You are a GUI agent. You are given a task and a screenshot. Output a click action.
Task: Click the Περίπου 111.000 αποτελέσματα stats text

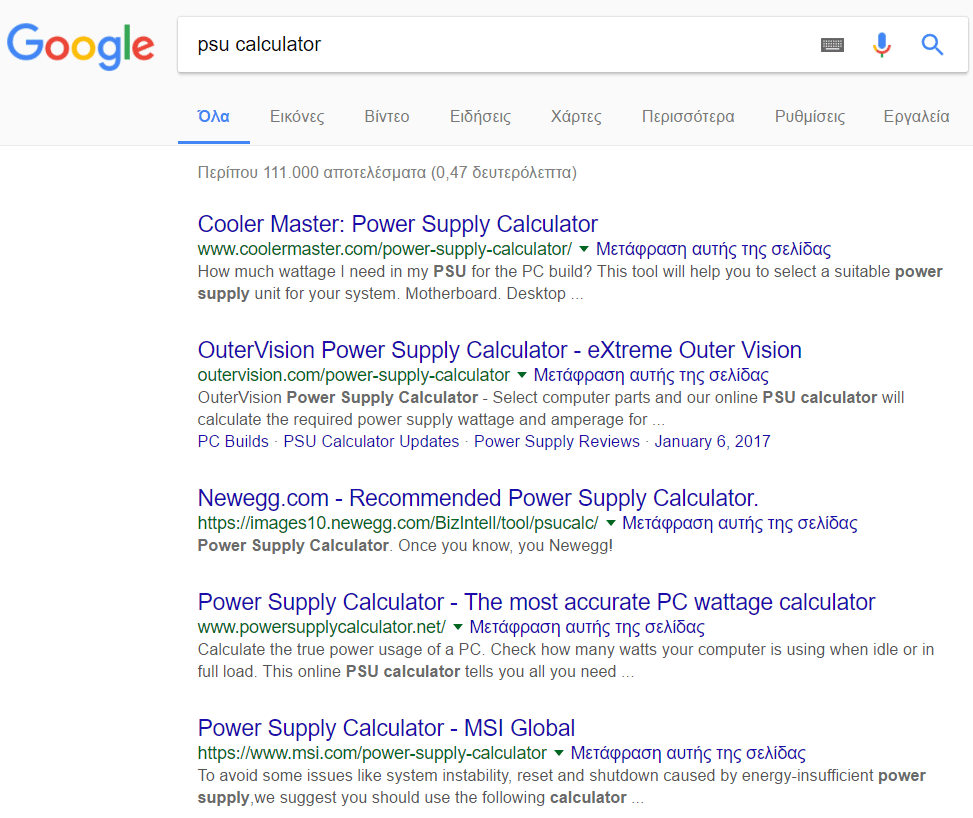[387, 173]
